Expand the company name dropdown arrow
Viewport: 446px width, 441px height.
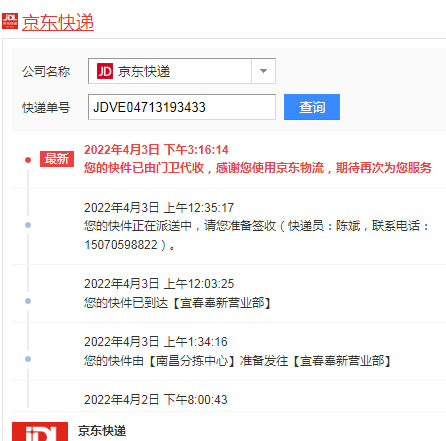pyautogui.click(x=263, y=71)
